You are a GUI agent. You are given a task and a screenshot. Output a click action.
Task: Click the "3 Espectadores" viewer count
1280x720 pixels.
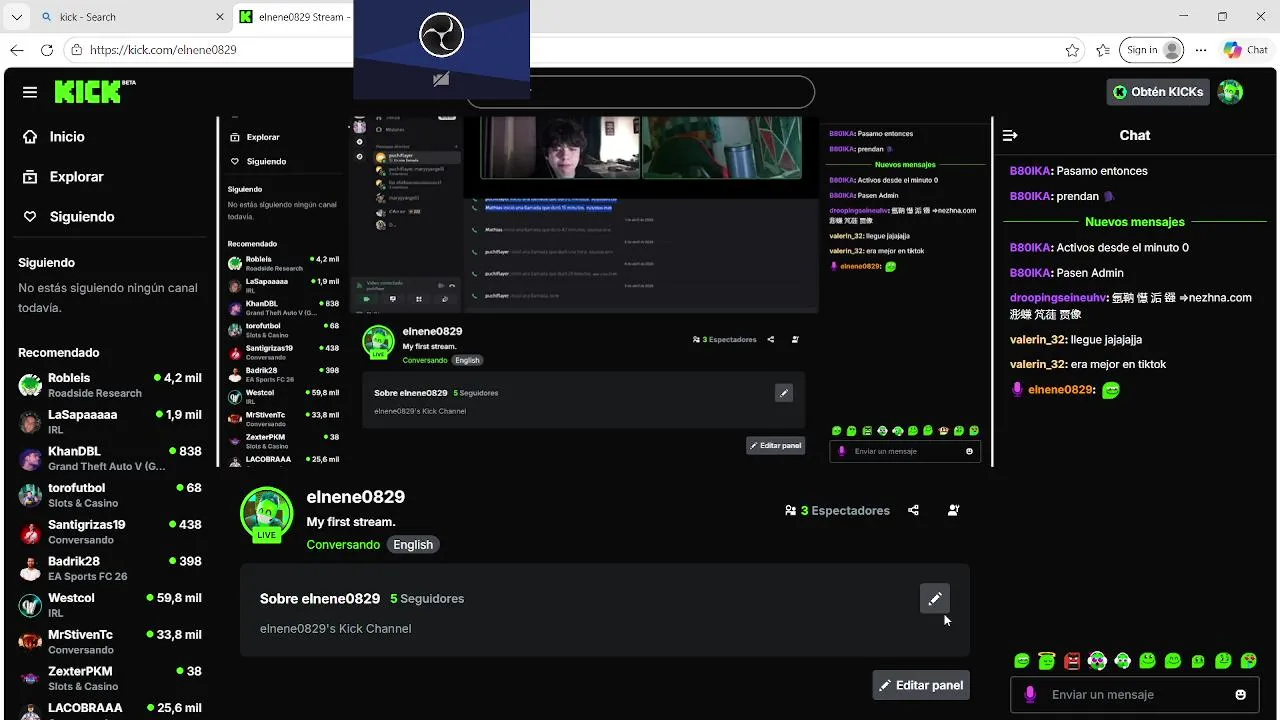coord(838,510)
